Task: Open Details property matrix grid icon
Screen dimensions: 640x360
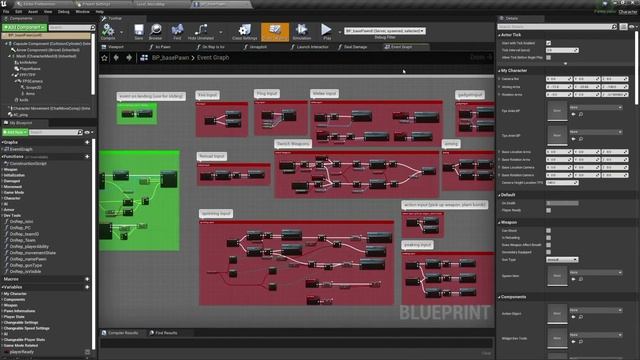Action: pos(623,27)
